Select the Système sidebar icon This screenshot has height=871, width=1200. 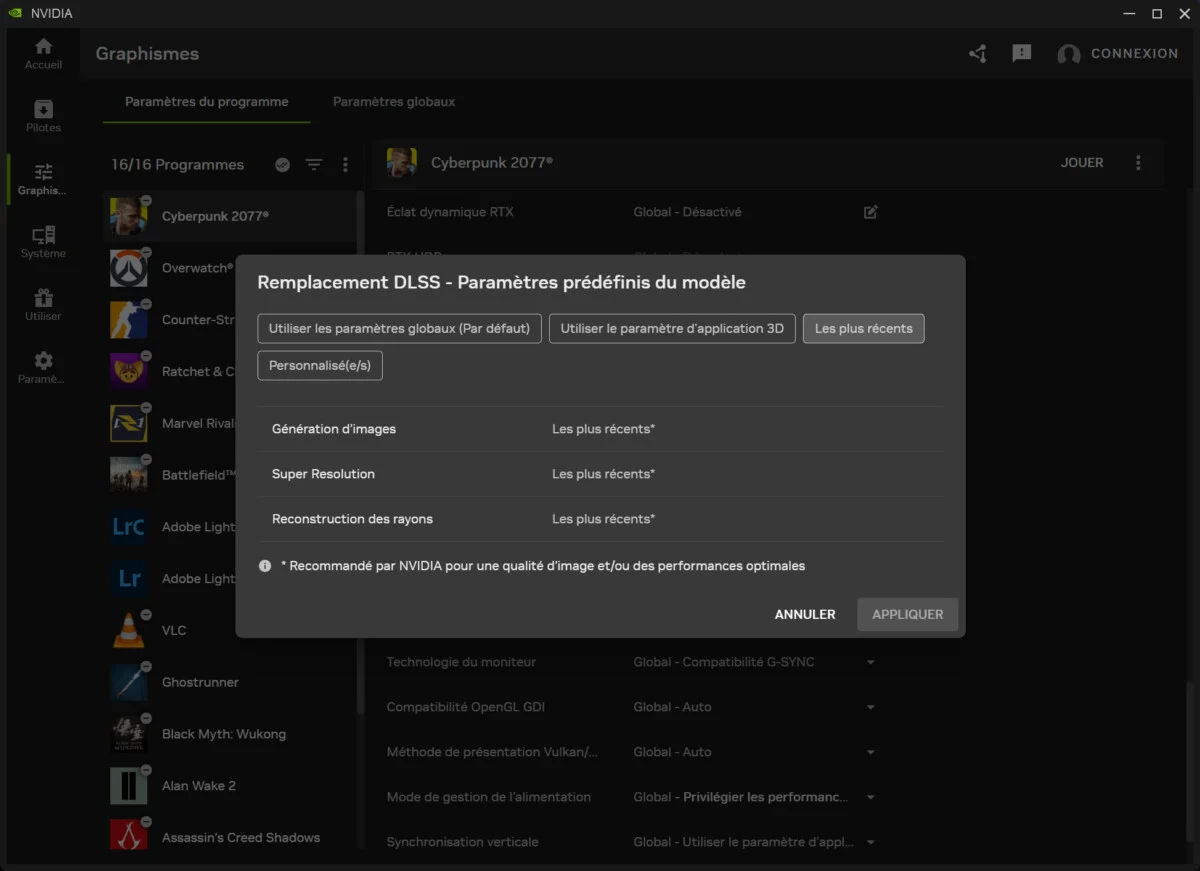[x=43, y=241]
